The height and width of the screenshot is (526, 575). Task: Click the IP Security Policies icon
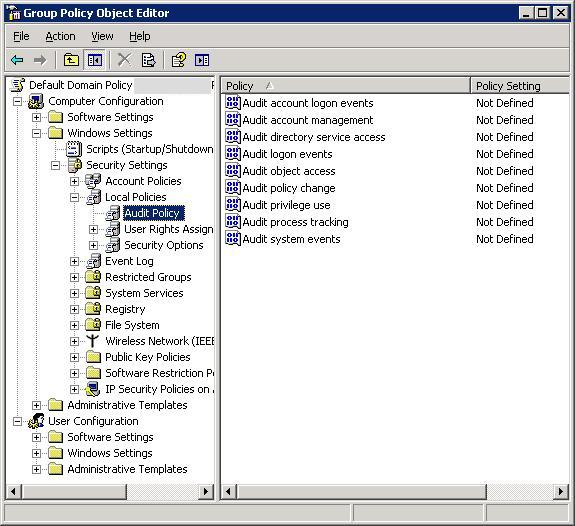[93, 389]
